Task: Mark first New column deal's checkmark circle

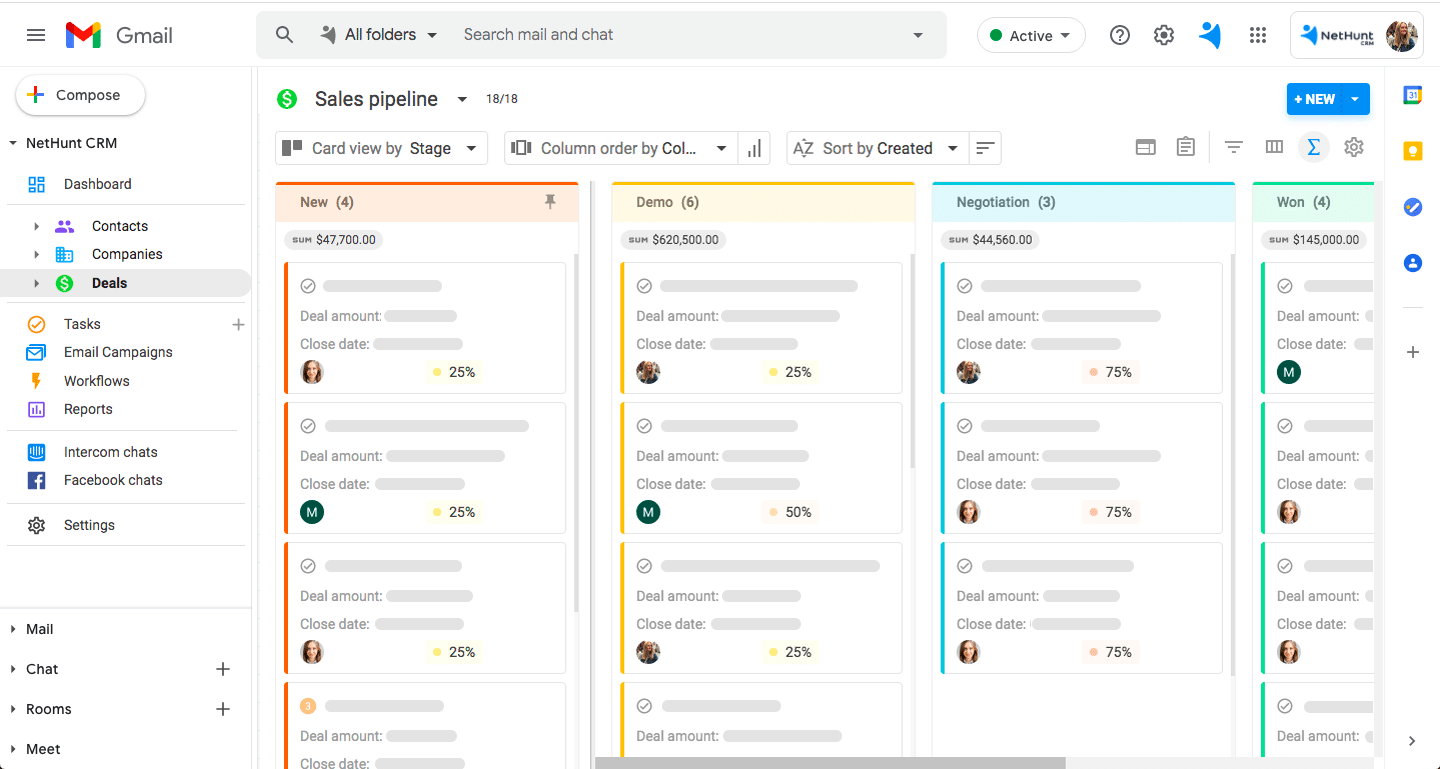Action: [308, 286]
